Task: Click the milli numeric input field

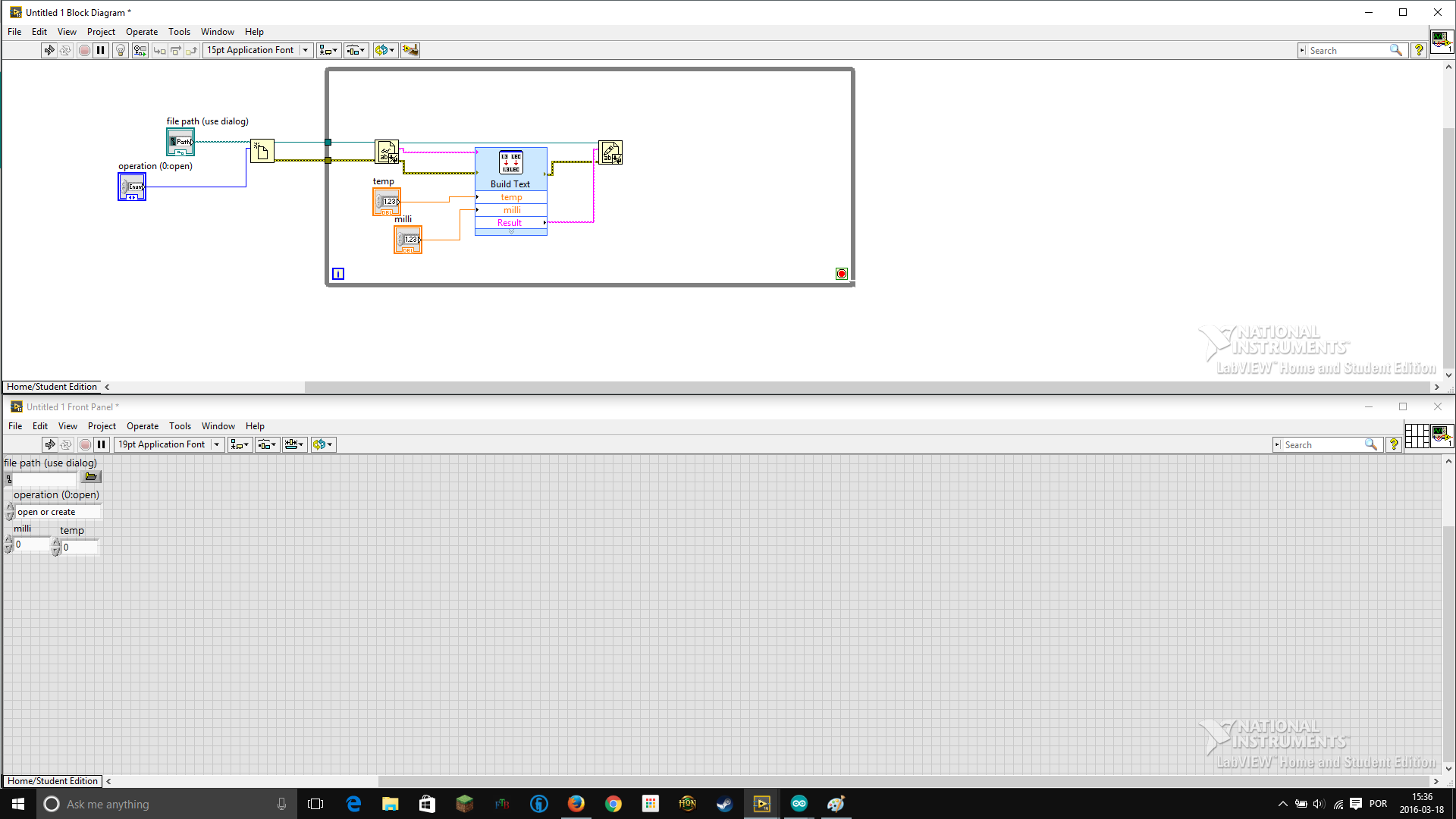Action: tap(29, 546)
